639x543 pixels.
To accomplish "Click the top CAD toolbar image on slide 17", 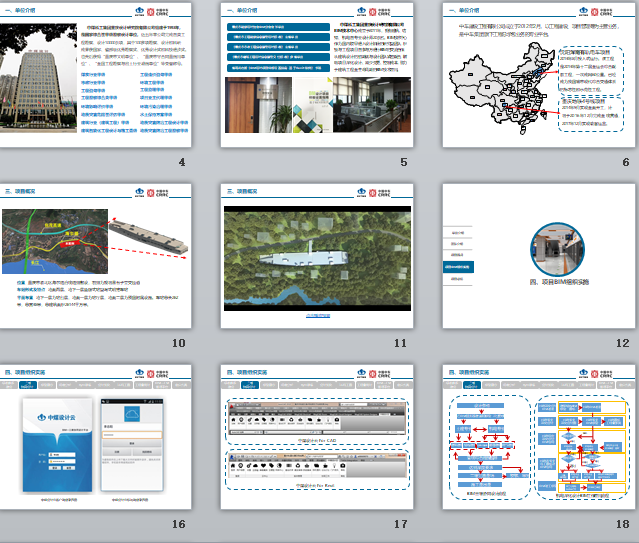I will tap(316, 420).
